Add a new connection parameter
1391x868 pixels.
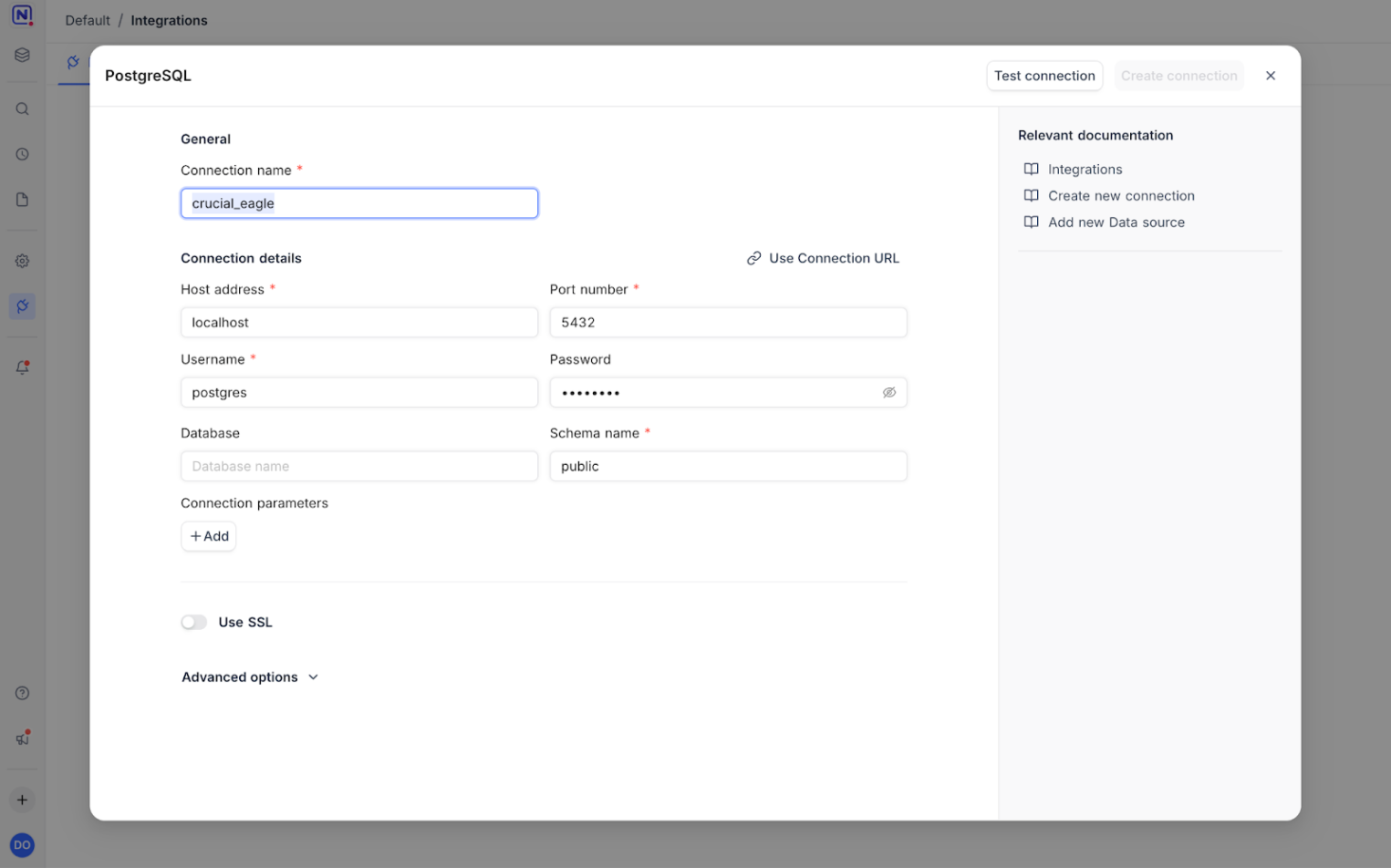(209, 536)
